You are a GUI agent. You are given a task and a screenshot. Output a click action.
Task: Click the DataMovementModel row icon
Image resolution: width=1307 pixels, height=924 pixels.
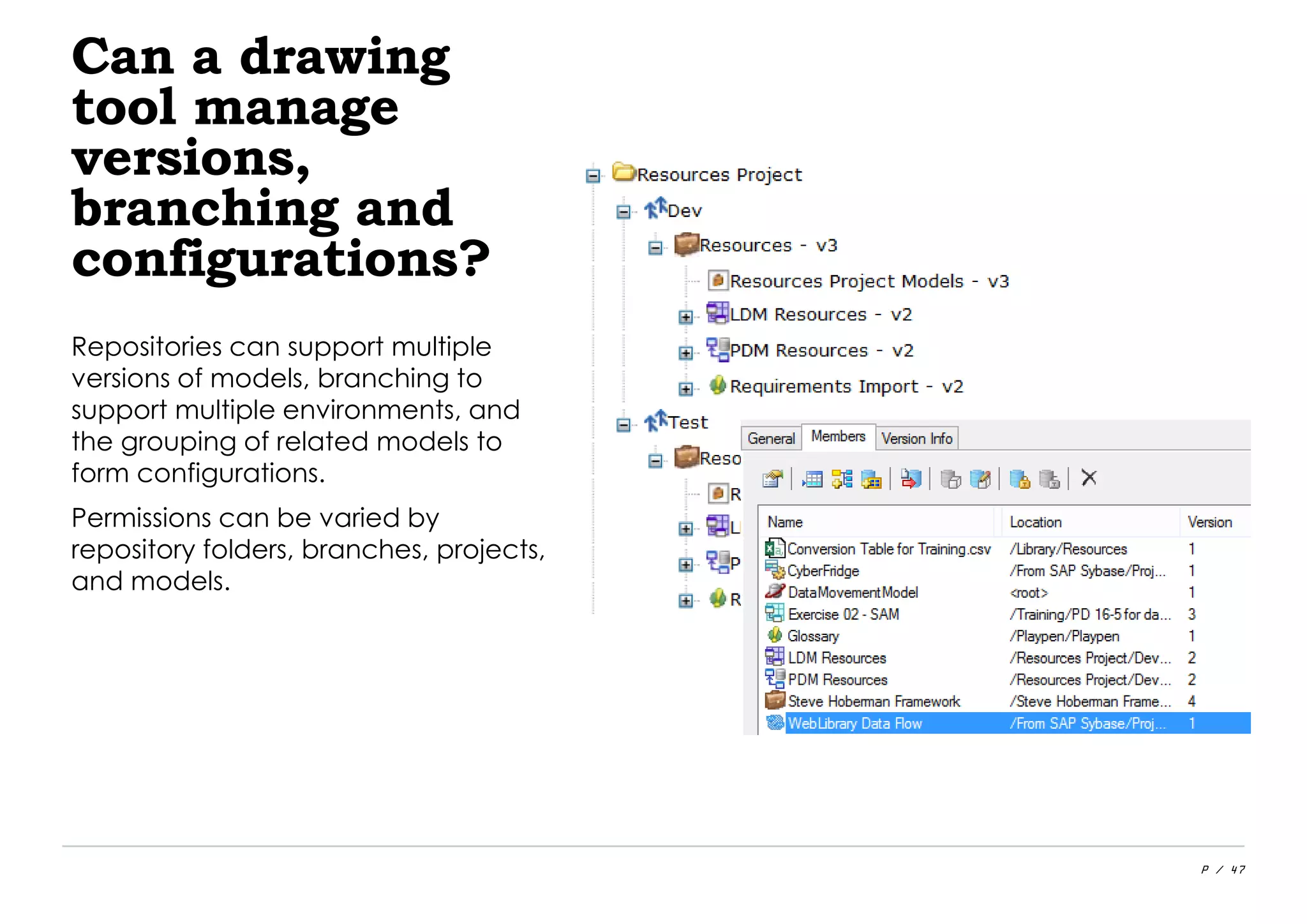coord(775,591)
